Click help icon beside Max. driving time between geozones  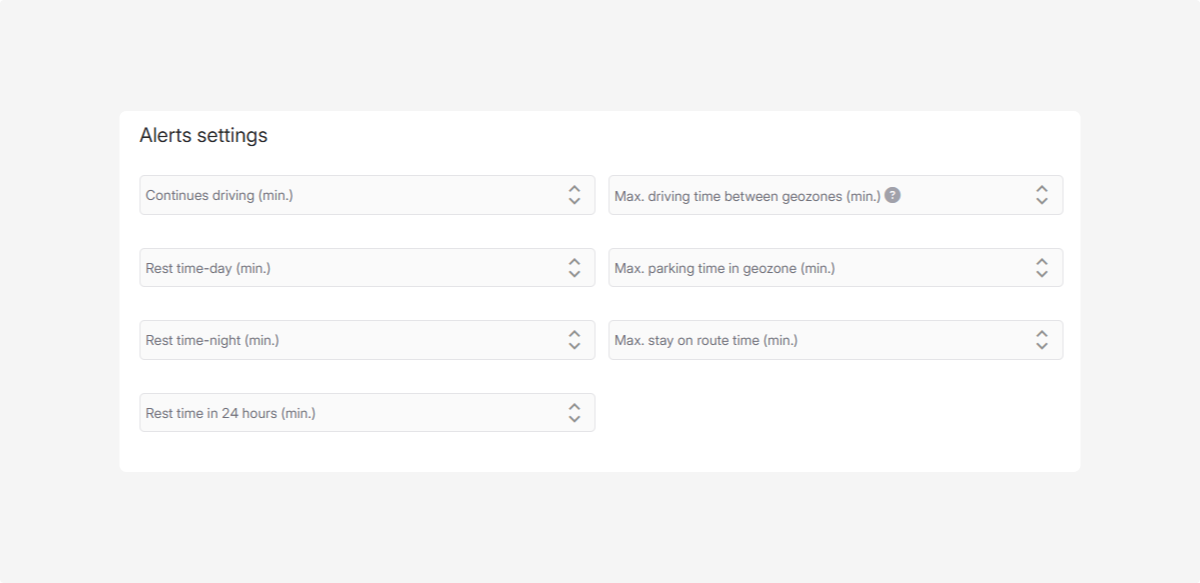(893, 195)
